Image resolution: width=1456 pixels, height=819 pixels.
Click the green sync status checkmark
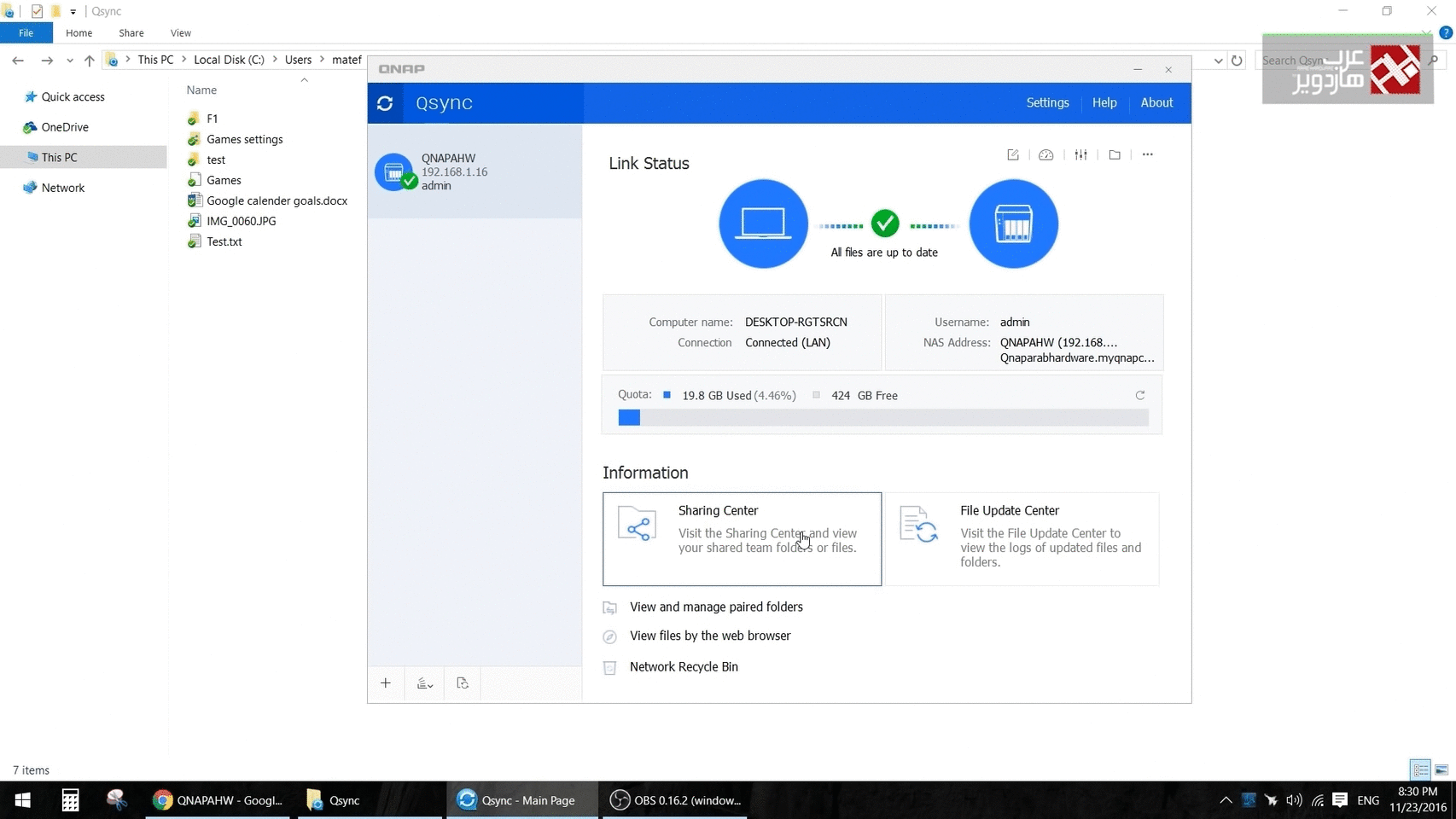click(x=885, y=224)
